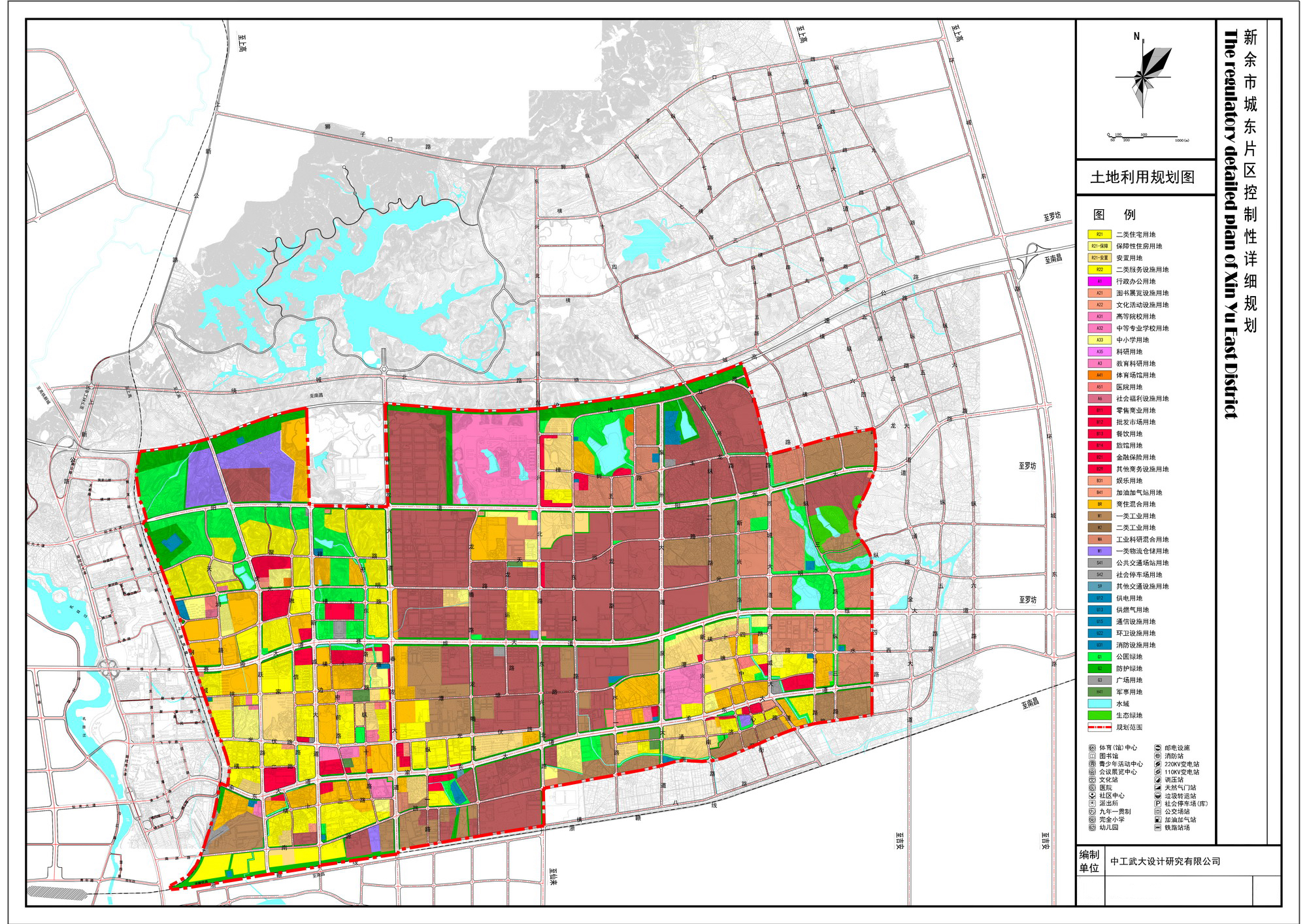The width and height of the screenshot is (1307, 924).
Task: Click the 图例 legend heading
Action: coord(1115,215)
